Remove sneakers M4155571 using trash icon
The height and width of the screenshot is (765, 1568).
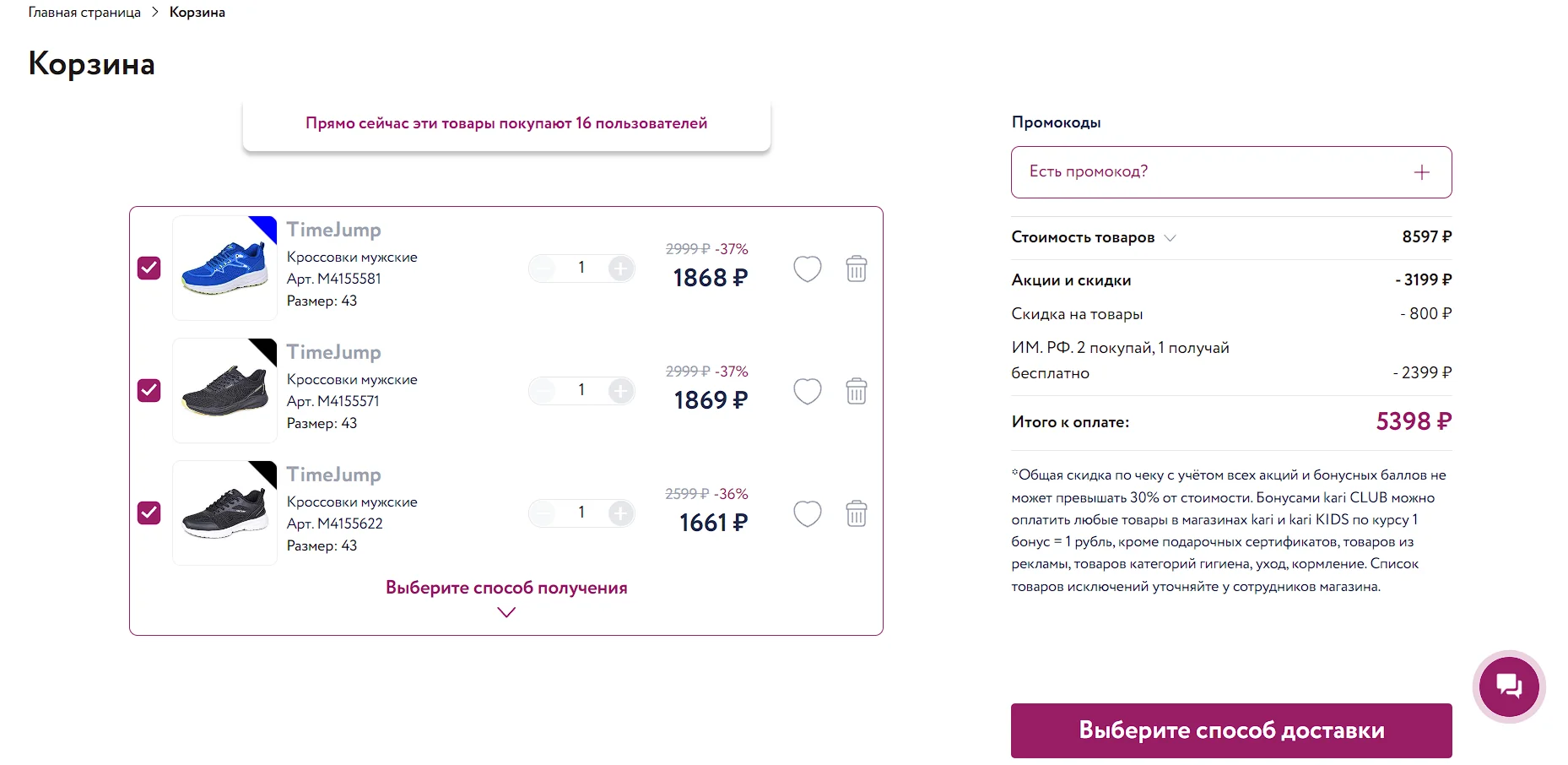856,392
